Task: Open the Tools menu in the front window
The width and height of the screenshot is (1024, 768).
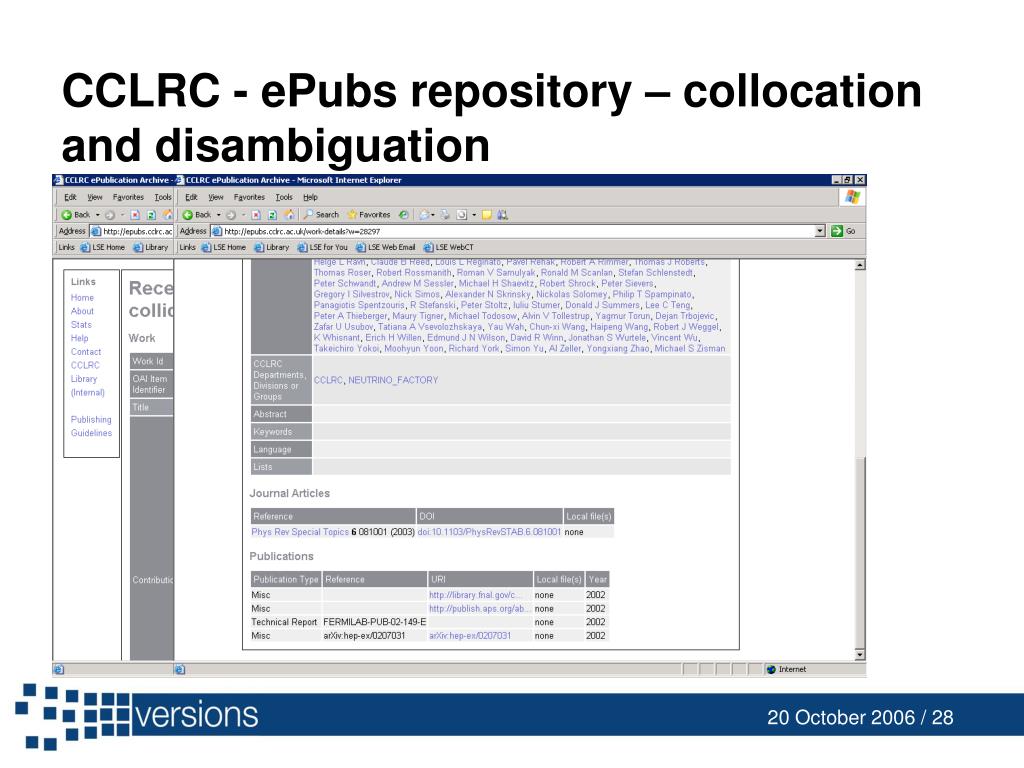Action: [x=284, y=197]
